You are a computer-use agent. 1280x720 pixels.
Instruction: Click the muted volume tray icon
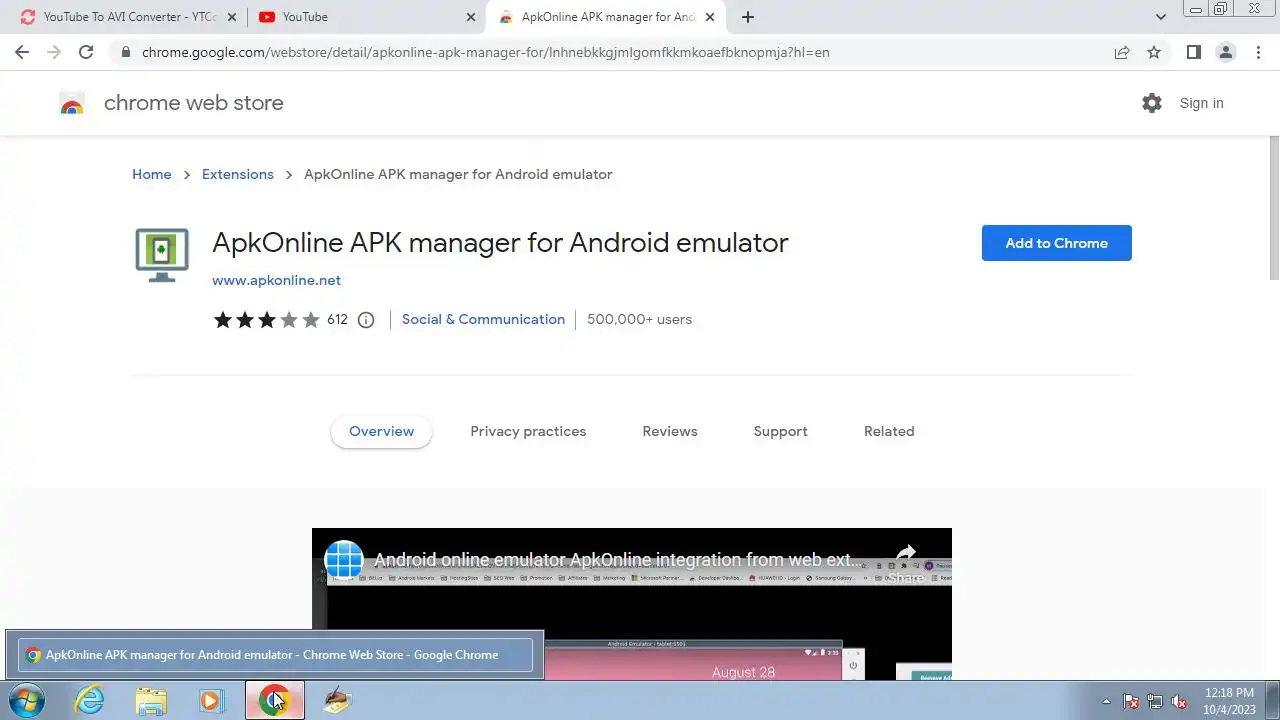1179,701
